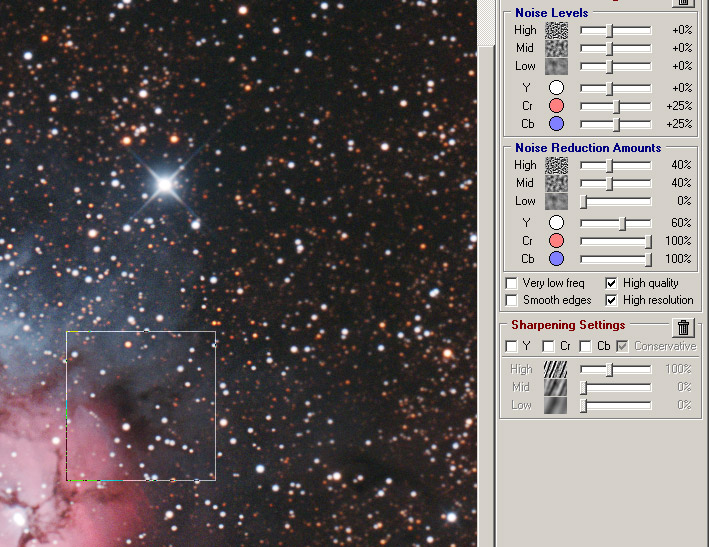Click the Cr noise reduction 100% value
Screen dimensions: 709x547
(678, 241)
